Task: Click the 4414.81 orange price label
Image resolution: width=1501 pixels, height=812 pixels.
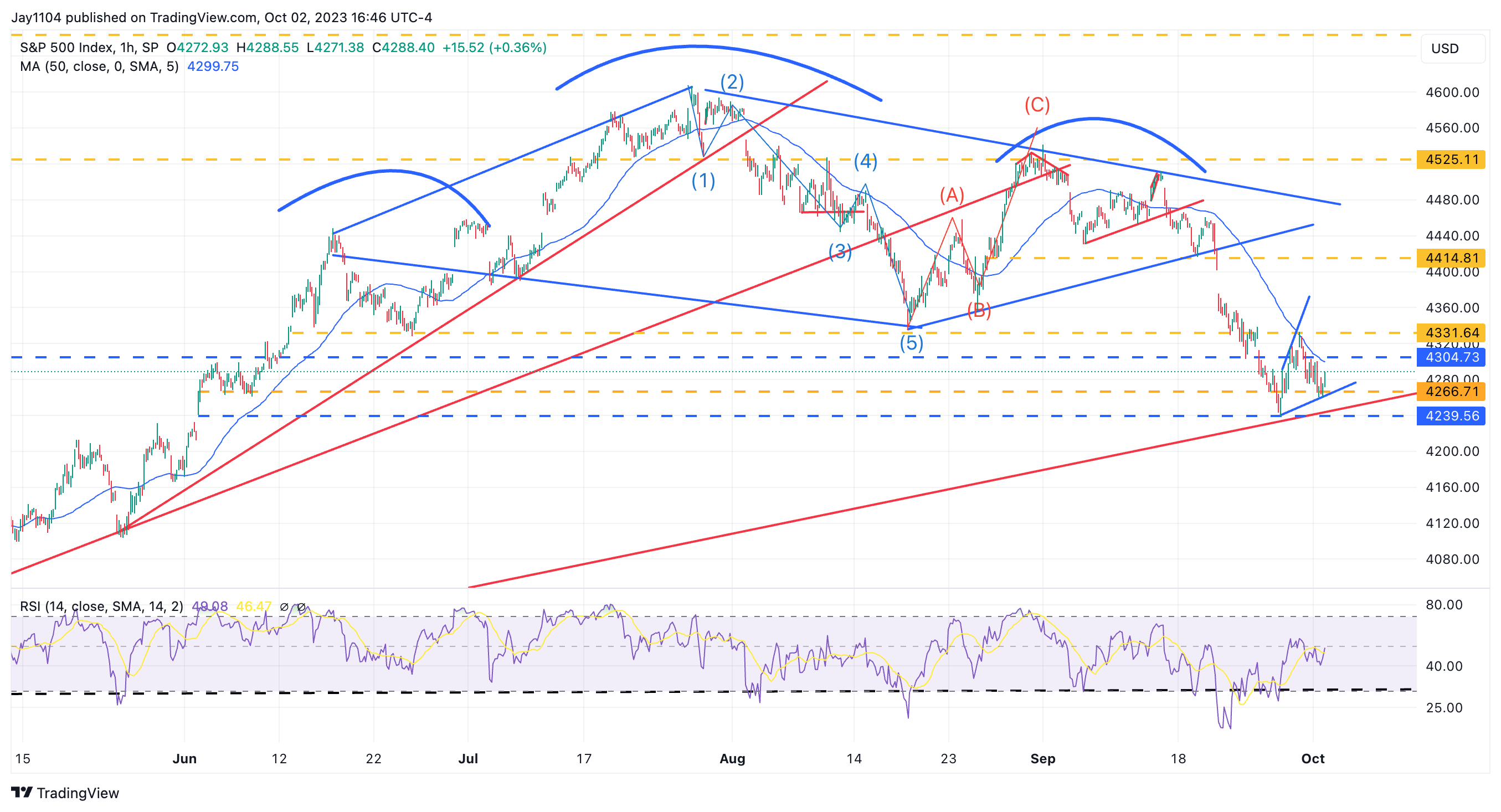Action: pos(1451,258)
